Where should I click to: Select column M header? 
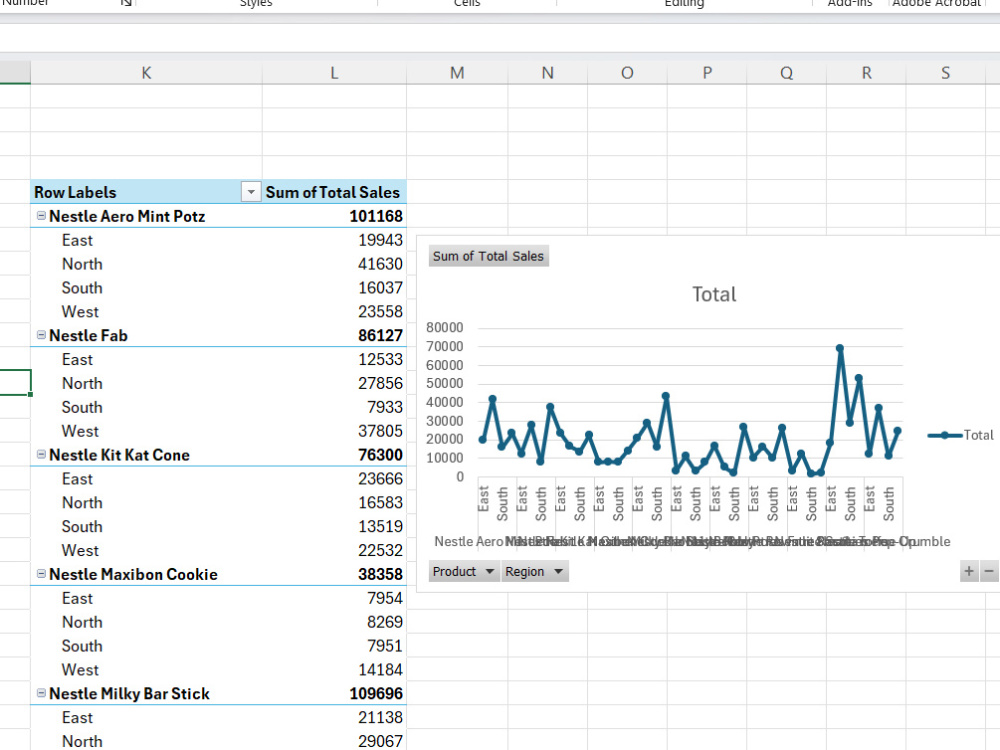pyautogui.click(x=457, y=73)
